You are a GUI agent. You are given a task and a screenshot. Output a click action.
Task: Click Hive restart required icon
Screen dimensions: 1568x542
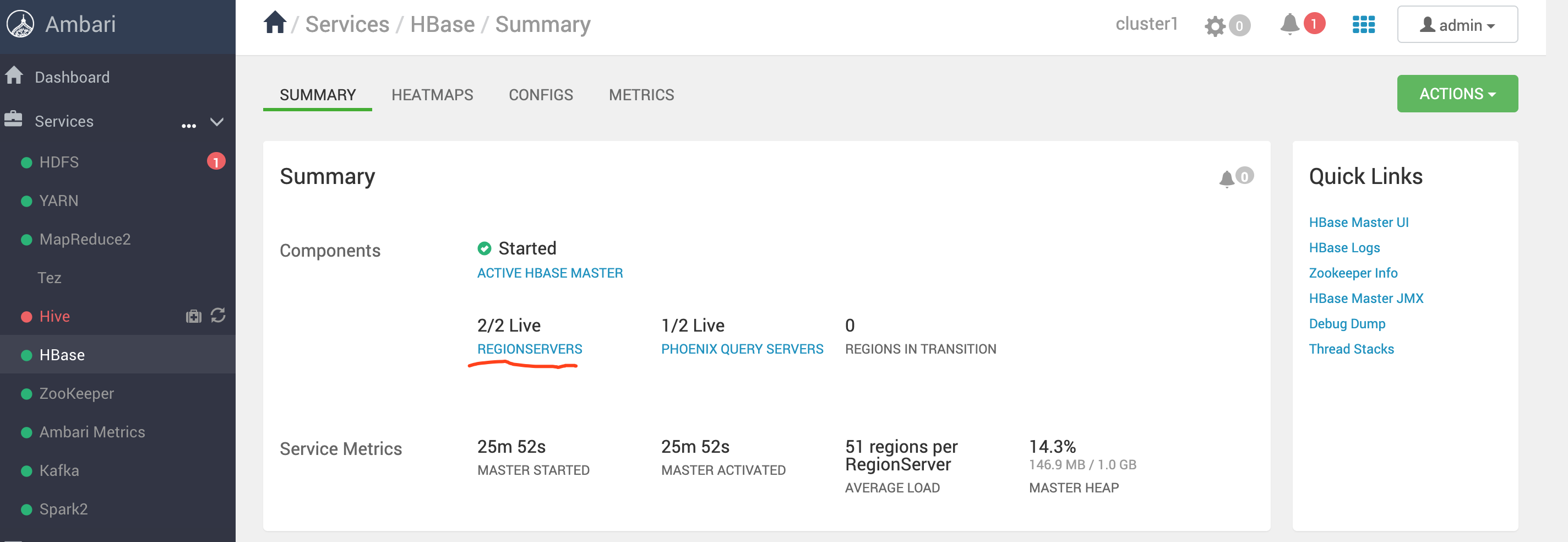pos(218,316)
